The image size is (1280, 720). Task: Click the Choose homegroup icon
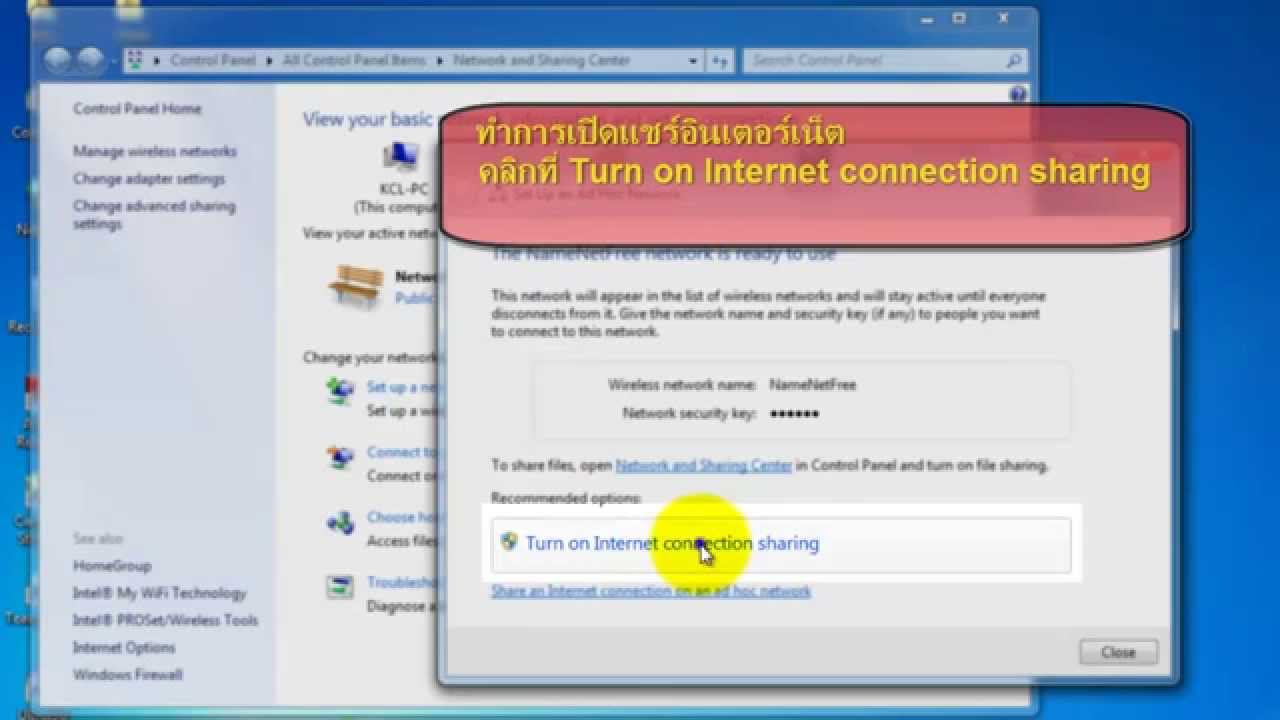click(x=341, y=523)
